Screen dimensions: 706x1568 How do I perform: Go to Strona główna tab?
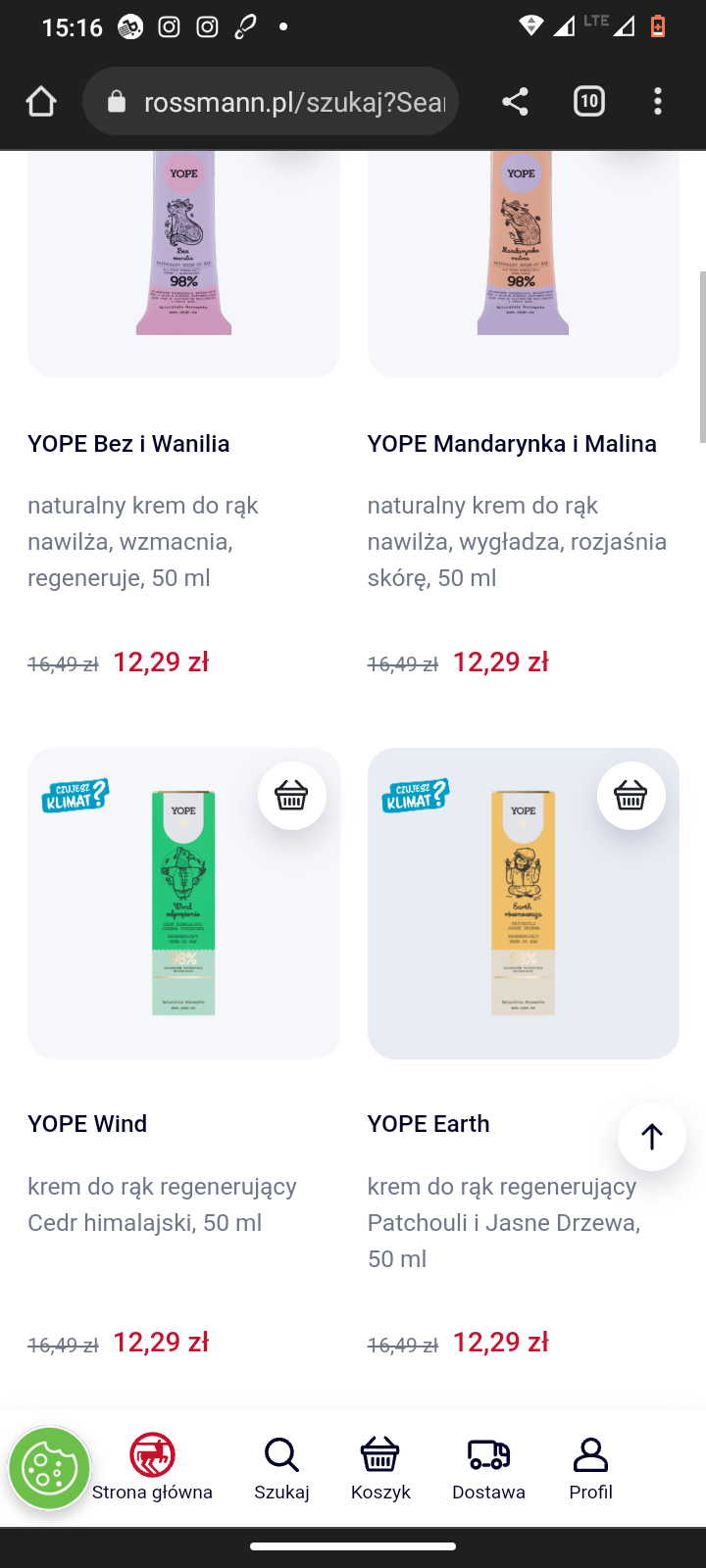coord(152,1467)
